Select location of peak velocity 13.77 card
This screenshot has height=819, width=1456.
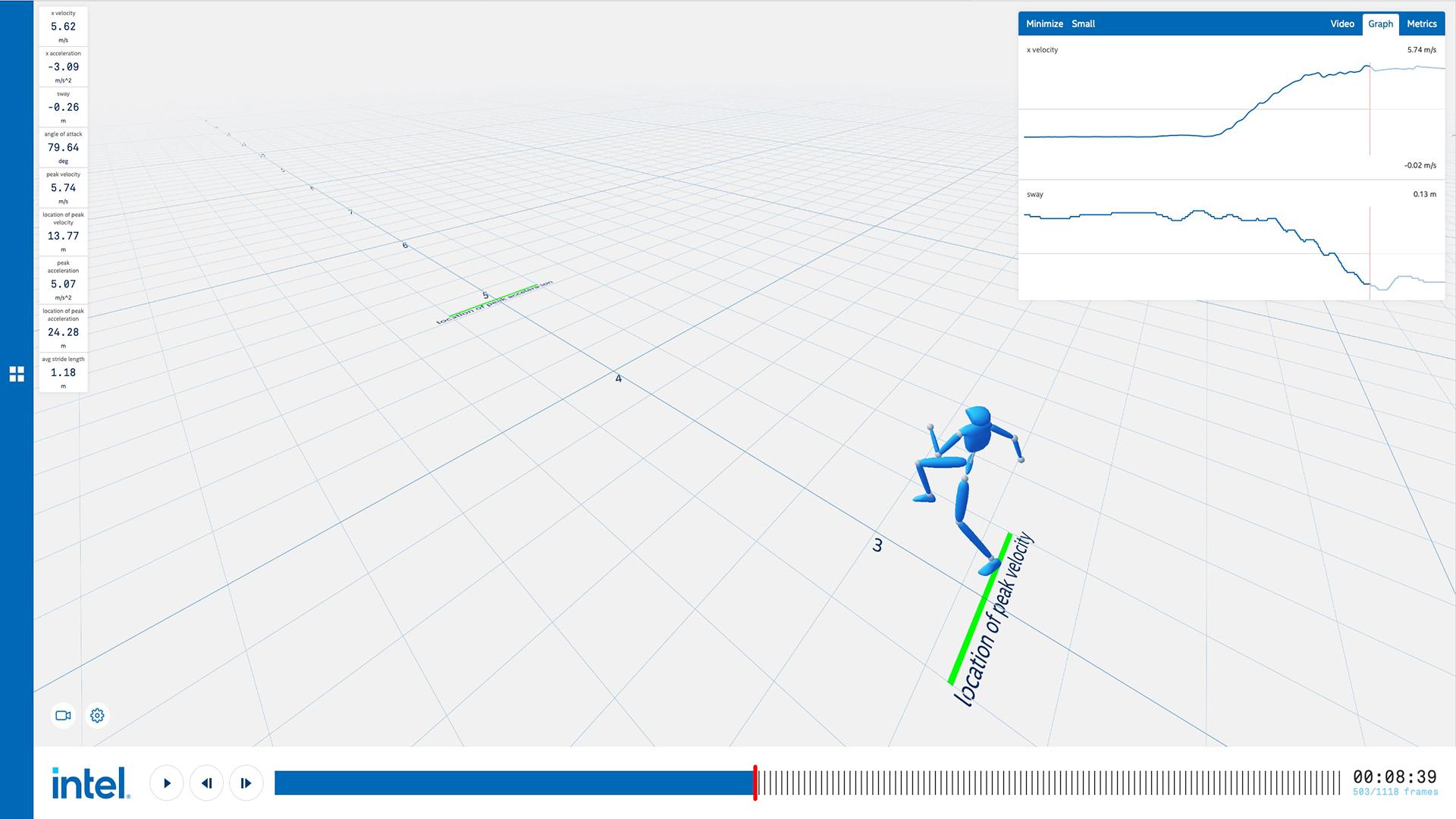coord(63,232)
